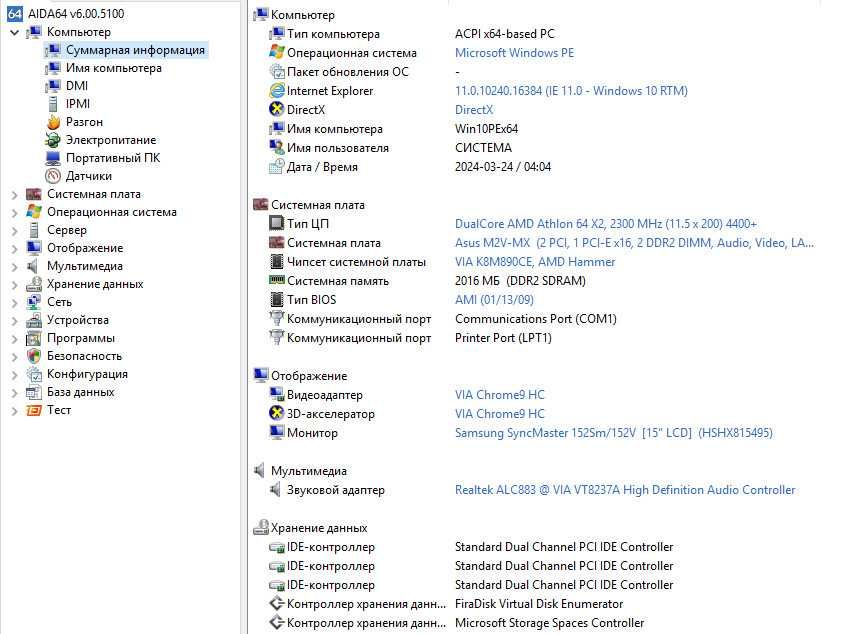The height and width of the screenshot is (634, 857).
Task: Click the Пакет обновления ОС icon
Action: pos(277,71)
